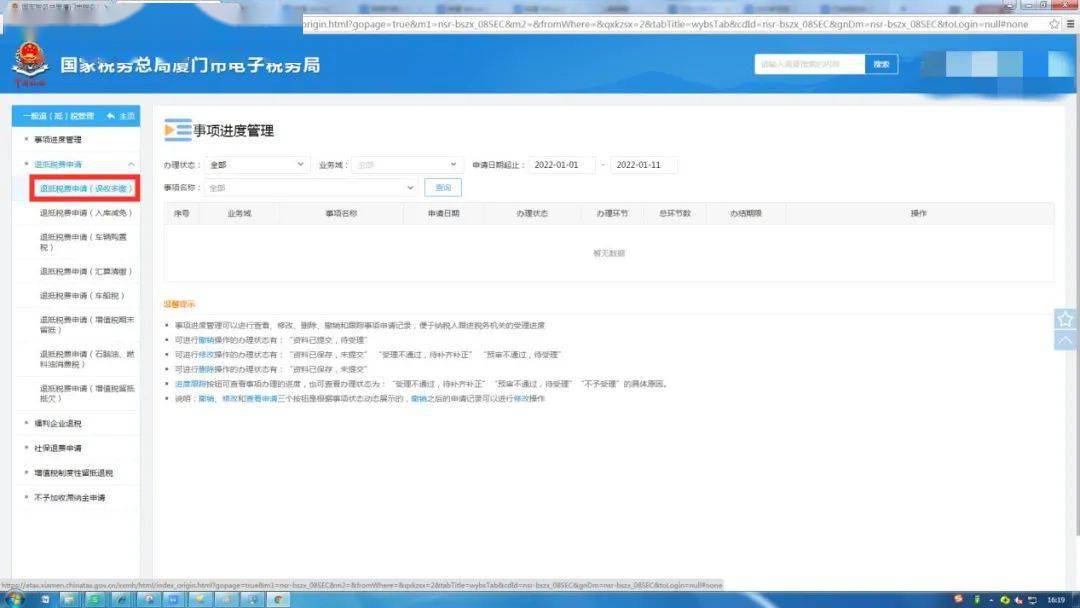Screen dimensions: 1080x608
Task: Click the 查询 button
Action: point(443,188)
